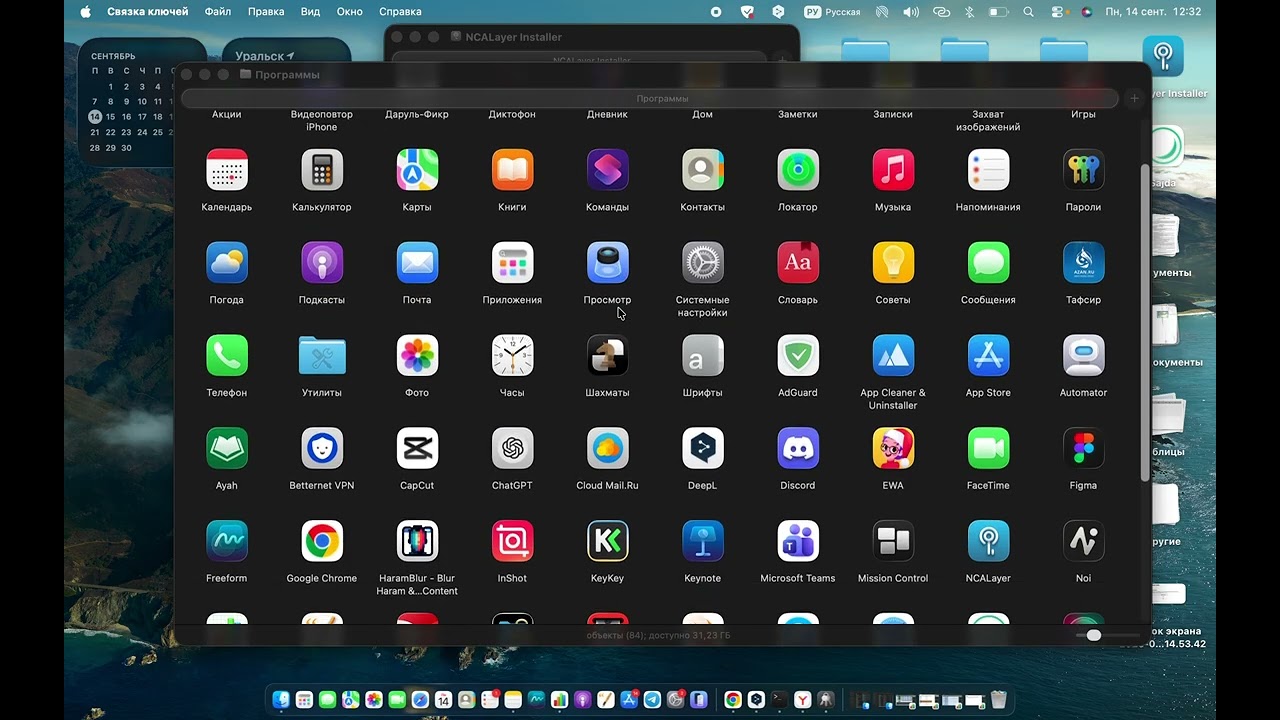Image resolution: width=1280 pixels, height=720 pixels.
Task: Launch the Калькулятор app
Action: 322,170
